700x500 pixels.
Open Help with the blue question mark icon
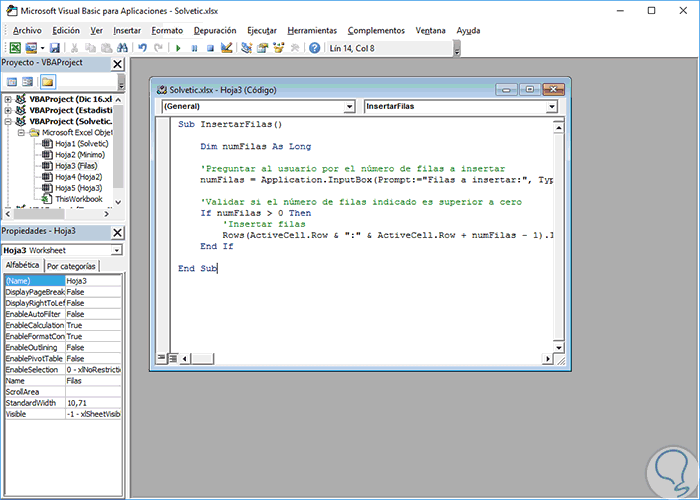point(315,47)
